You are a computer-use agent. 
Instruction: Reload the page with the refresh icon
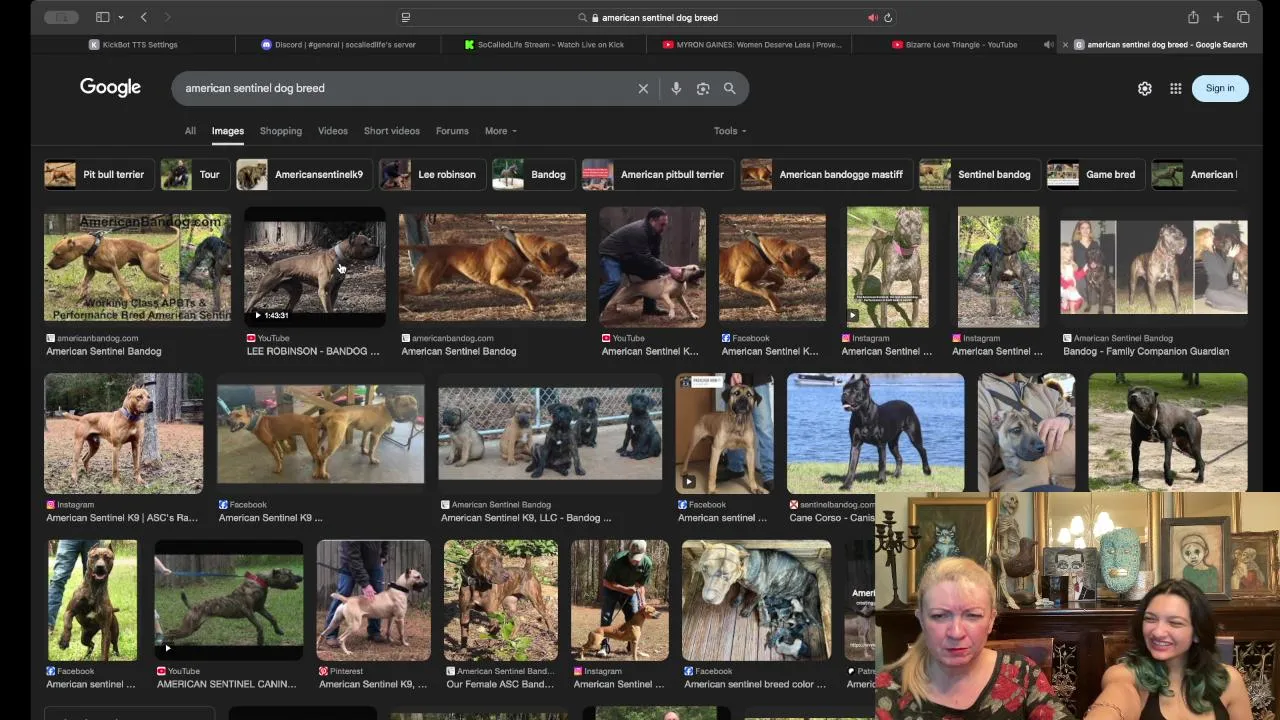(x=888, y=17)
